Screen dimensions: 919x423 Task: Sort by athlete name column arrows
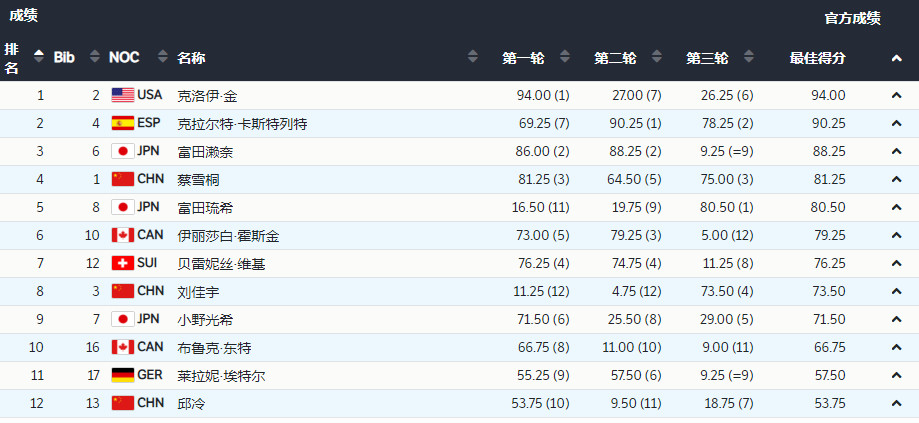473,57
